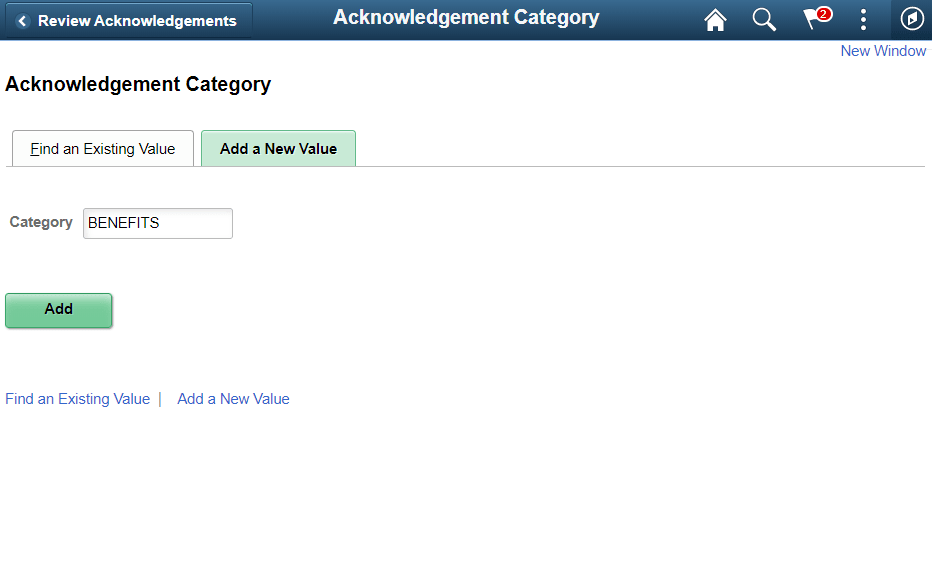The height and width of the screenshot is (582, 932).
Task: Open the New Window link
Action: point(883,50)
